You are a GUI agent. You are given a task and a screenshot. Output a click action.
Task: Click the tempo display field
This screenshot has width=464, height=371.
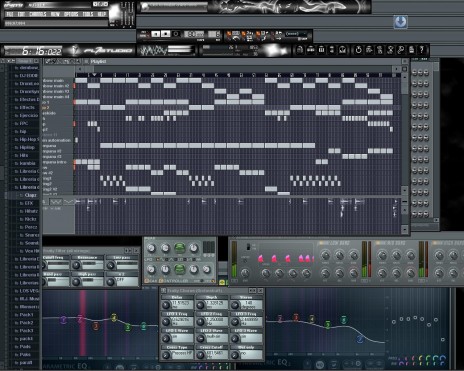tap(194, 34)
